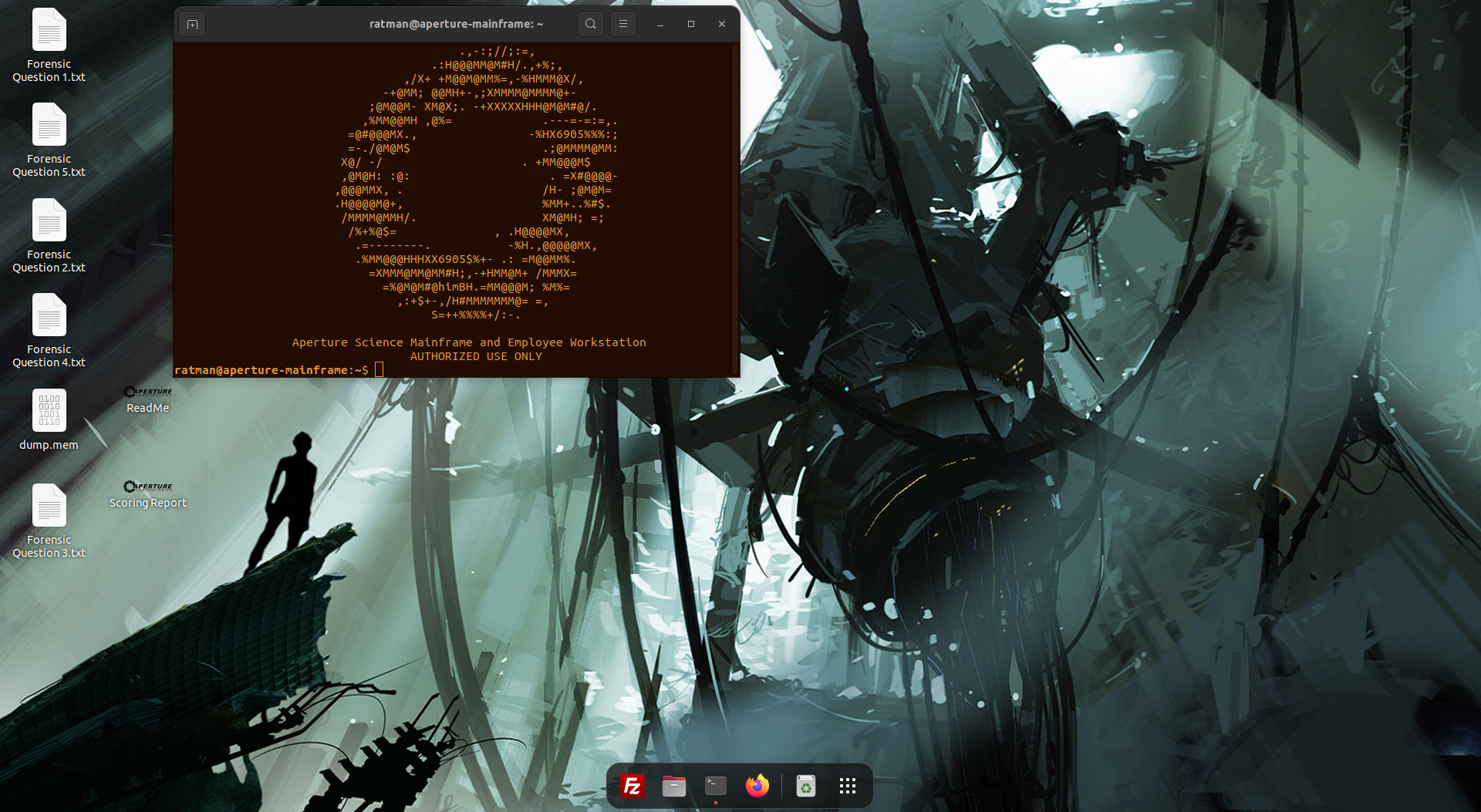Screen dimensions: 1481x812
Task: Launch FileZilla from the dock
Action: [632, 786]
